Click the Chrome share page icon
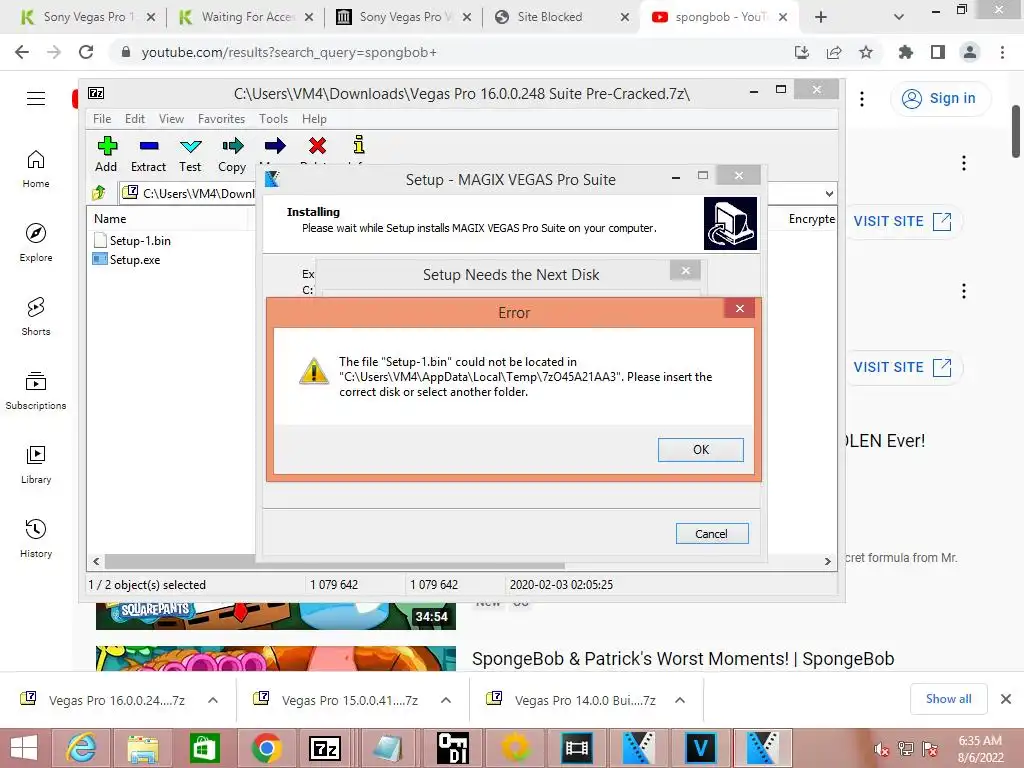The height and width of the screenshot is (768, 1024). [x=834, y=52]
